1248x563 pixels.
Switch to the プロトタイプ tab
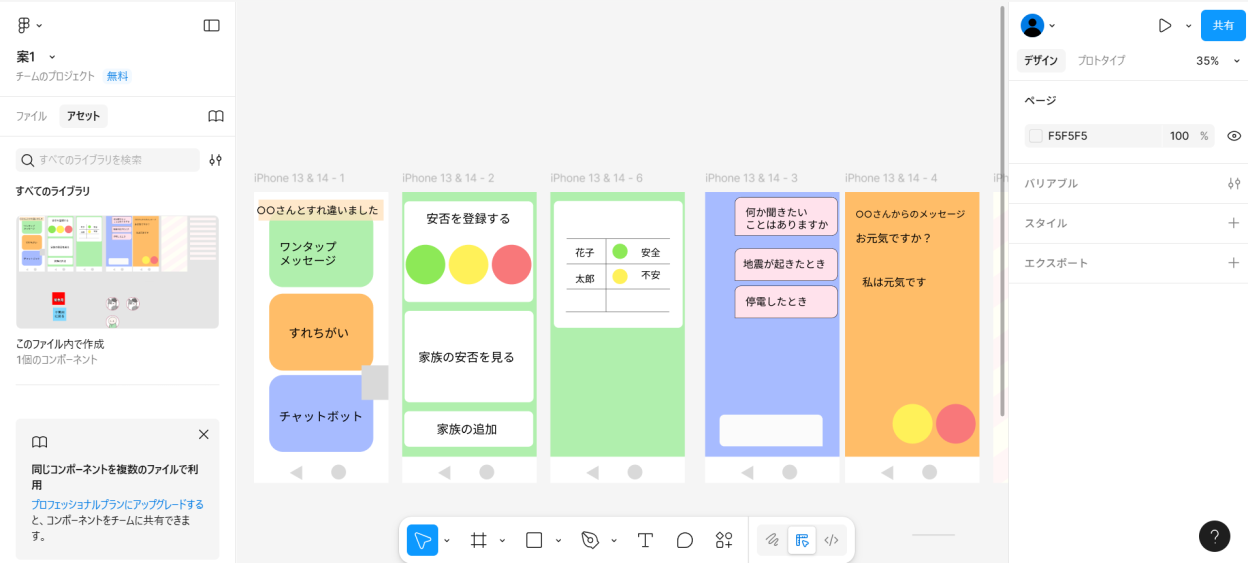pos(1101,61)
